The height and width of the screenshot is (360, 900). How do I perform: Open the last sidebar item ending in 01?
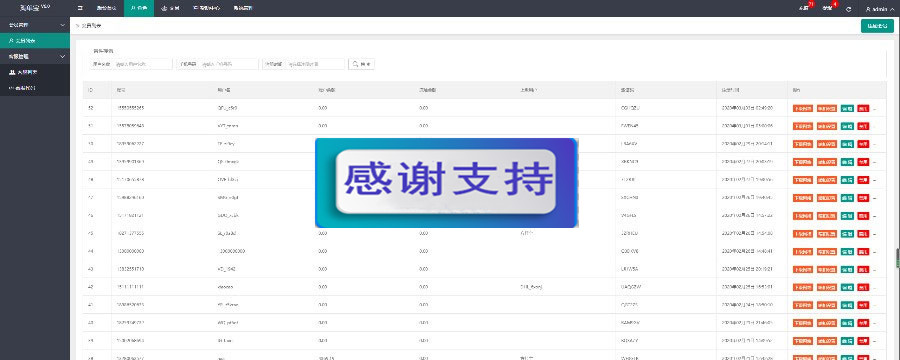(x=34, y=88)
